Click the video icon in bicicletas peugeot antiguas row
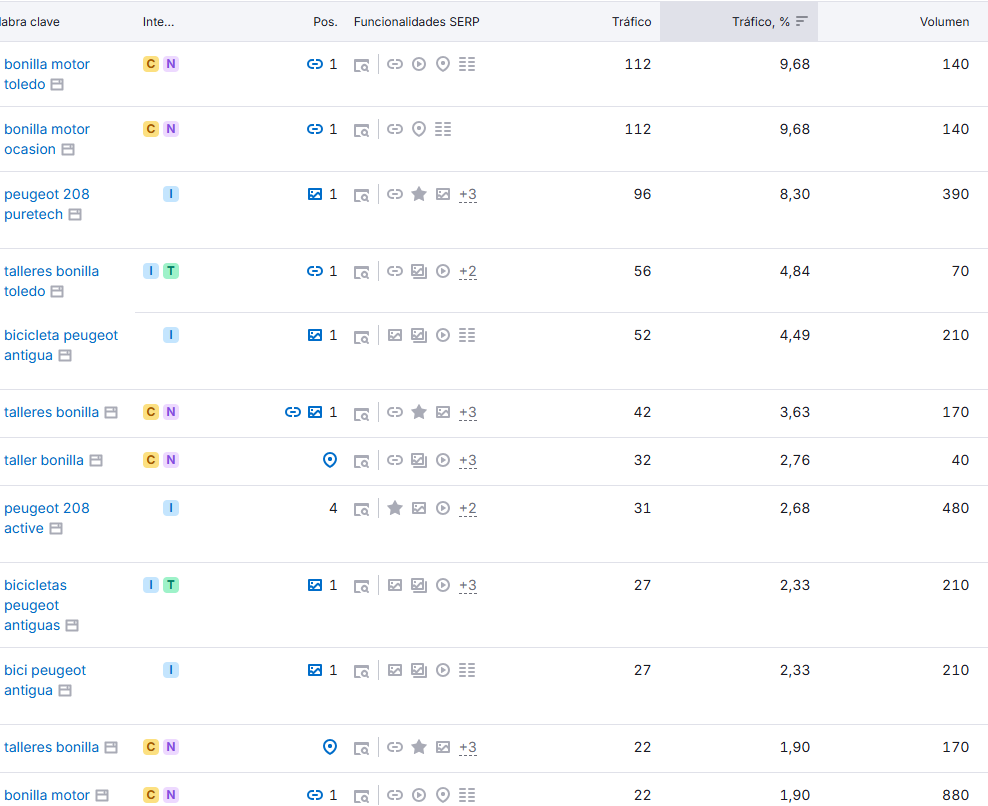Viewport: 988px width, 806px height. pyautogui.click(x=443, y=585)
